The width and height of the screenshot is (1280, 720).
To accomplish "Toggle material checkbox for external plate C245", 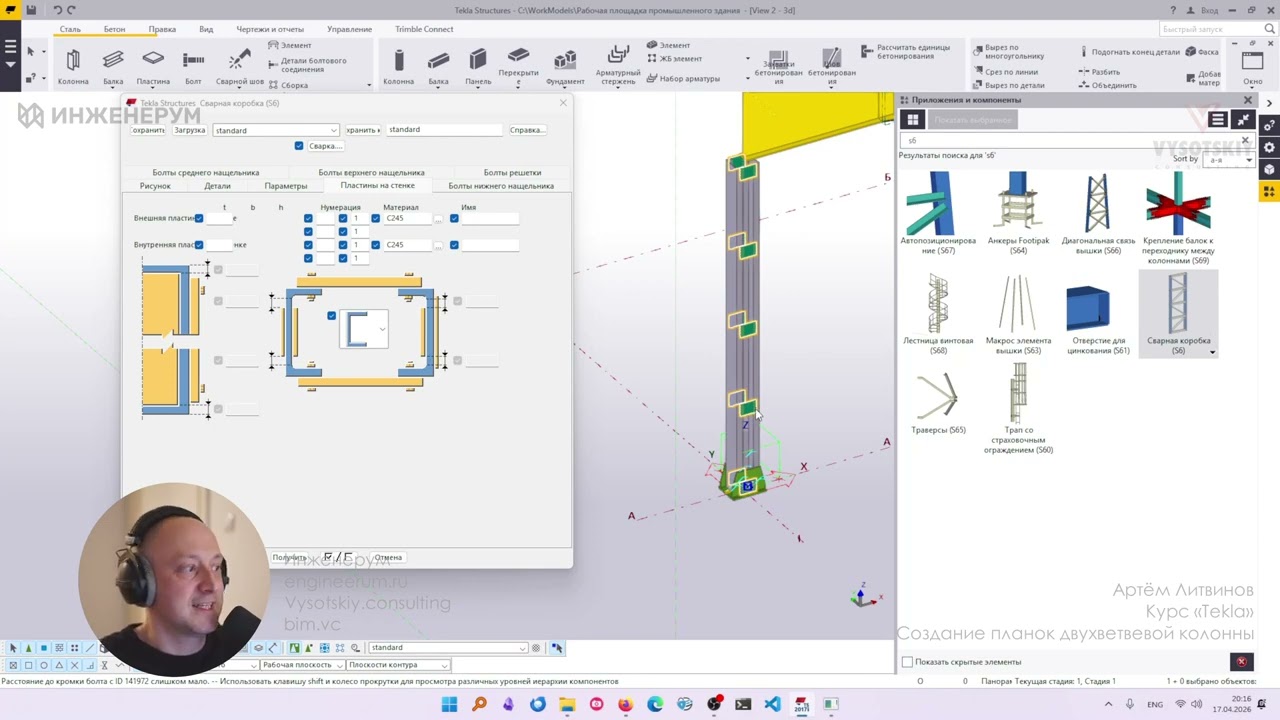I will point(376,218).
